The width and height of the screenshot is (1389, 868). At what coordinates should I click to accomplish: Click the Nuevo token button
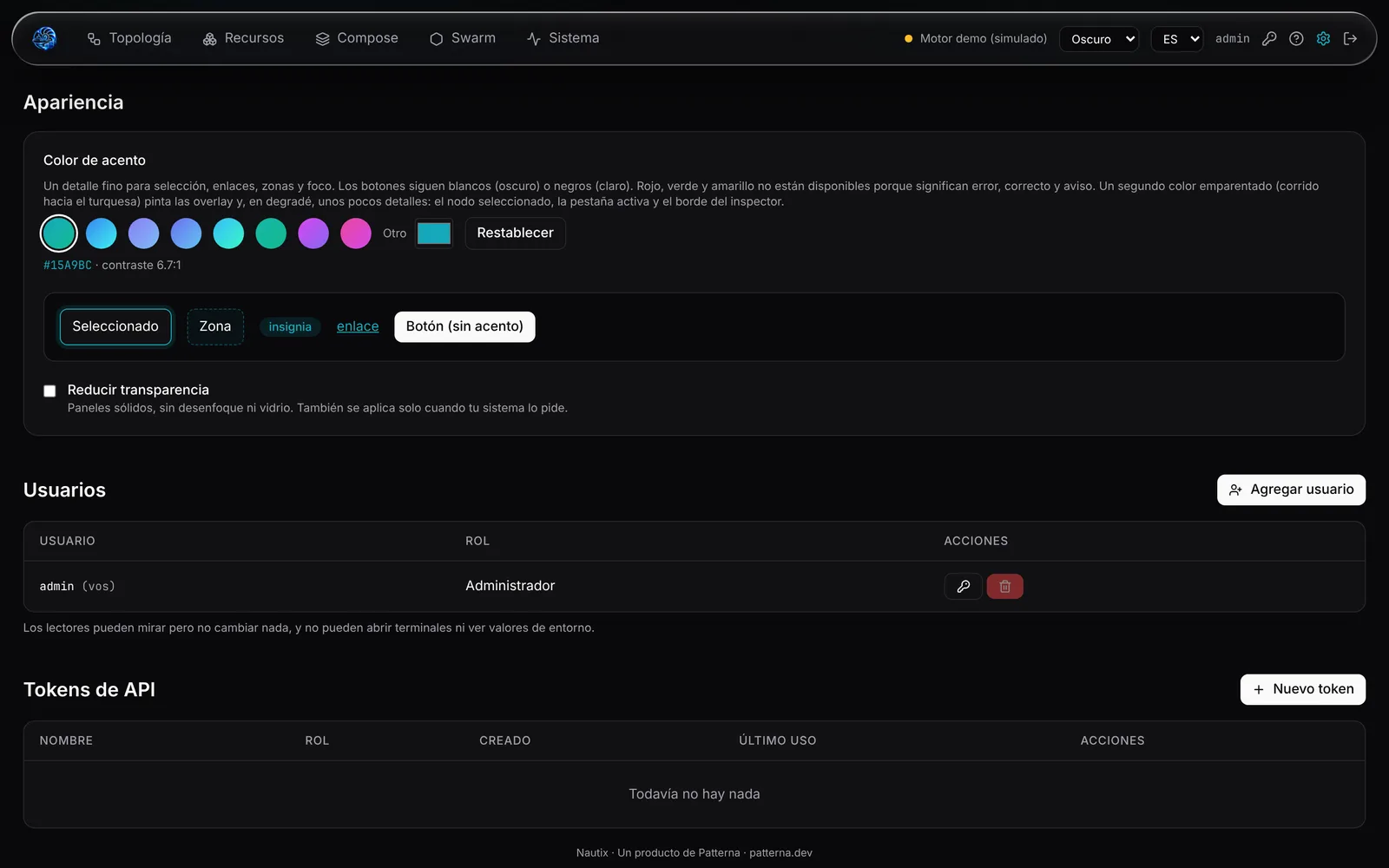(1303, 689)
